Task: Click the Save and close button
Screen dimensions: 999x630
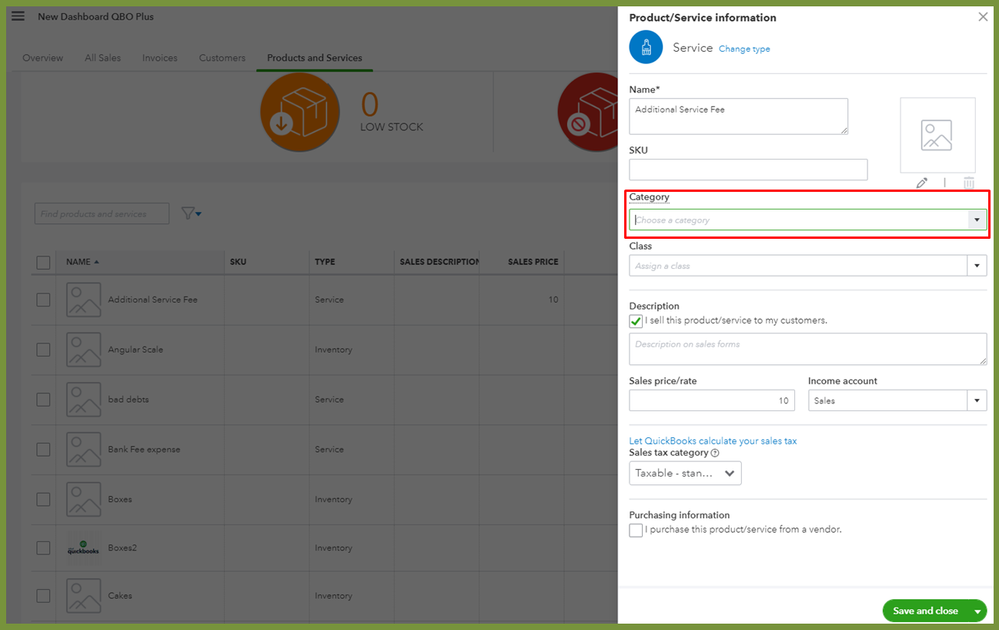Action: click(925, 611)
